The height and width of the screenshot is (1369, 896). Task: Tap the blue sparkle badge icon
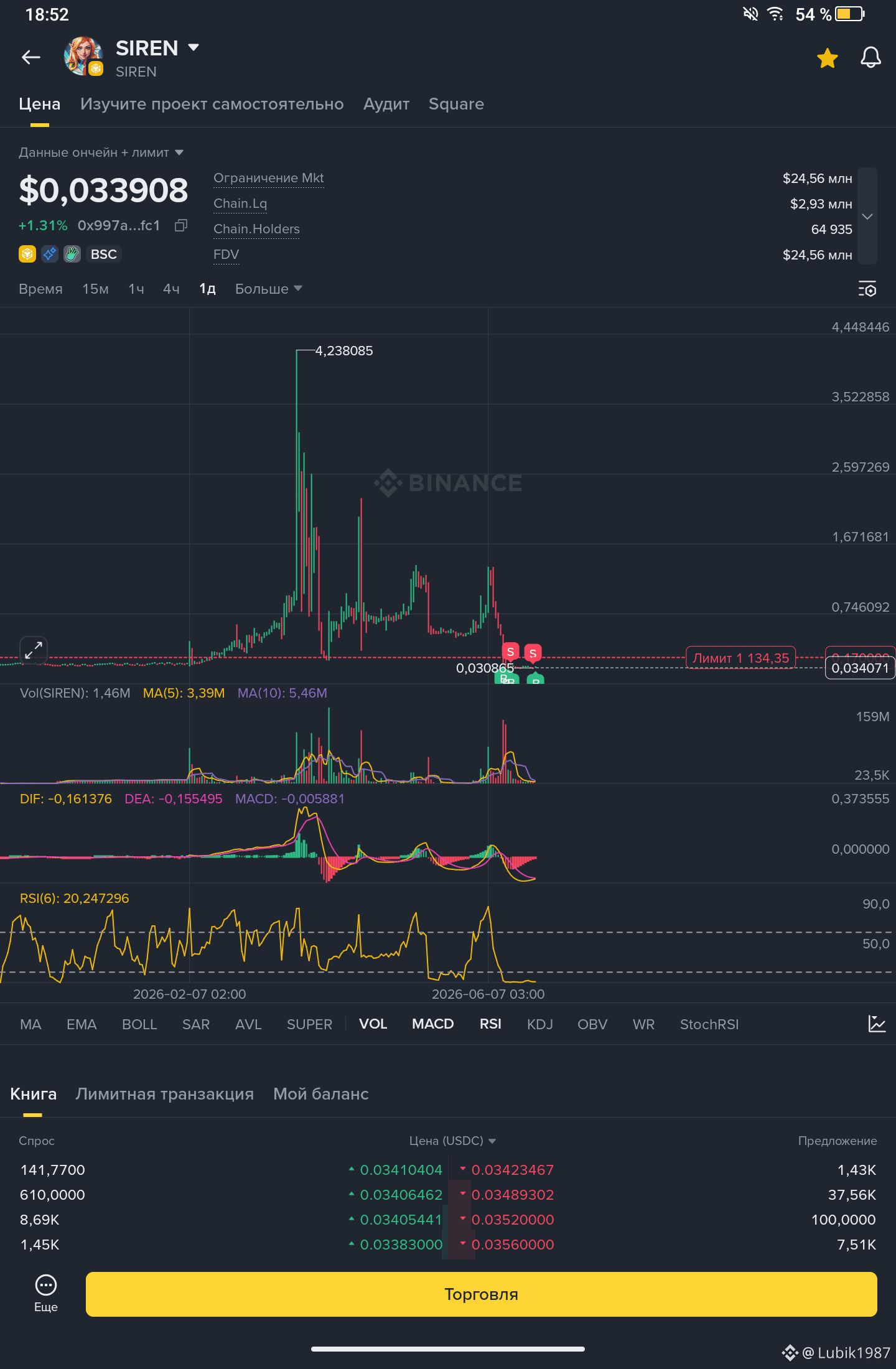coord(50,254)
